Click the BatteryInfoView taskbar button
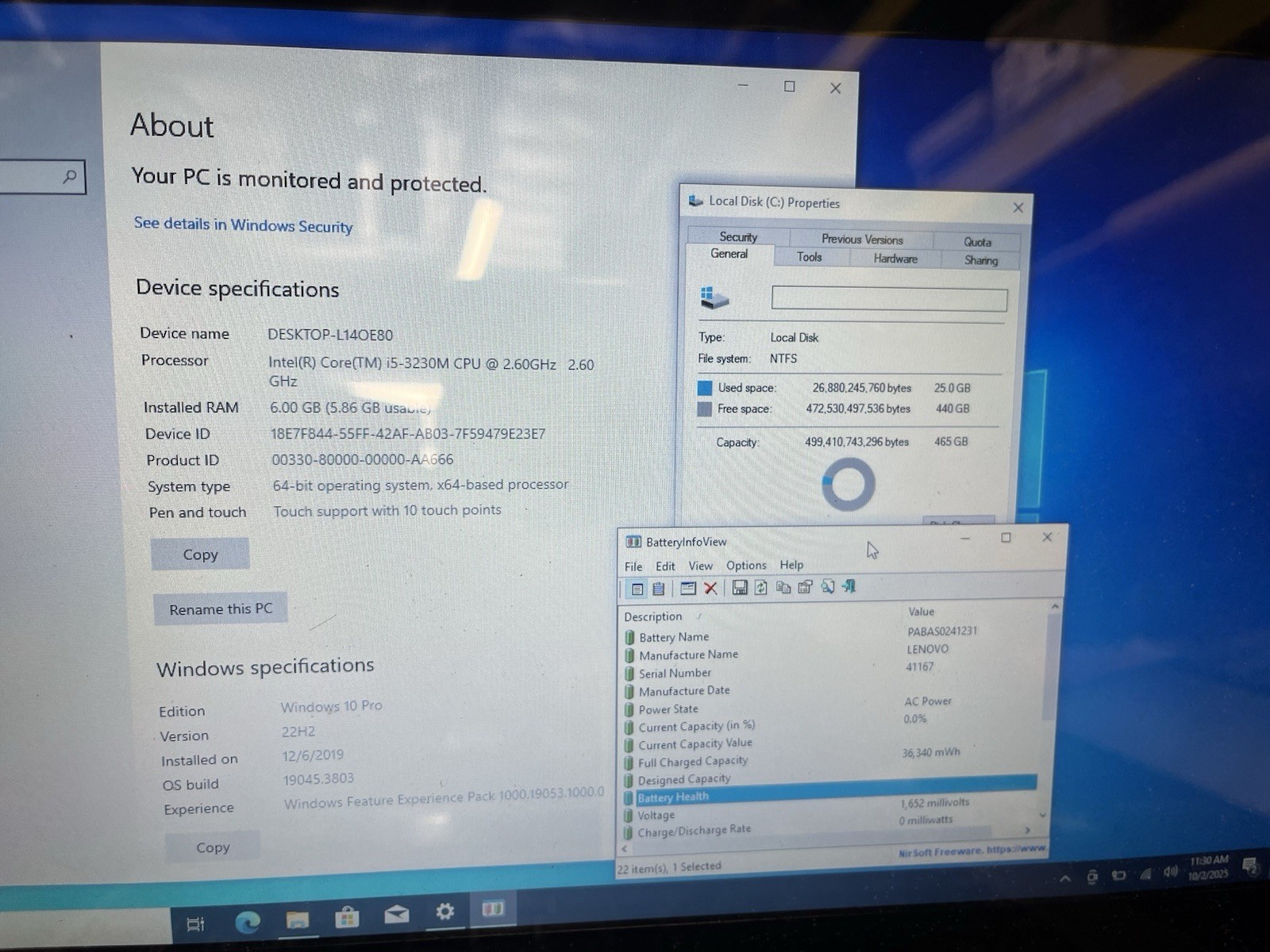This screenshot has width=1270, height=952. coord(493,908)
